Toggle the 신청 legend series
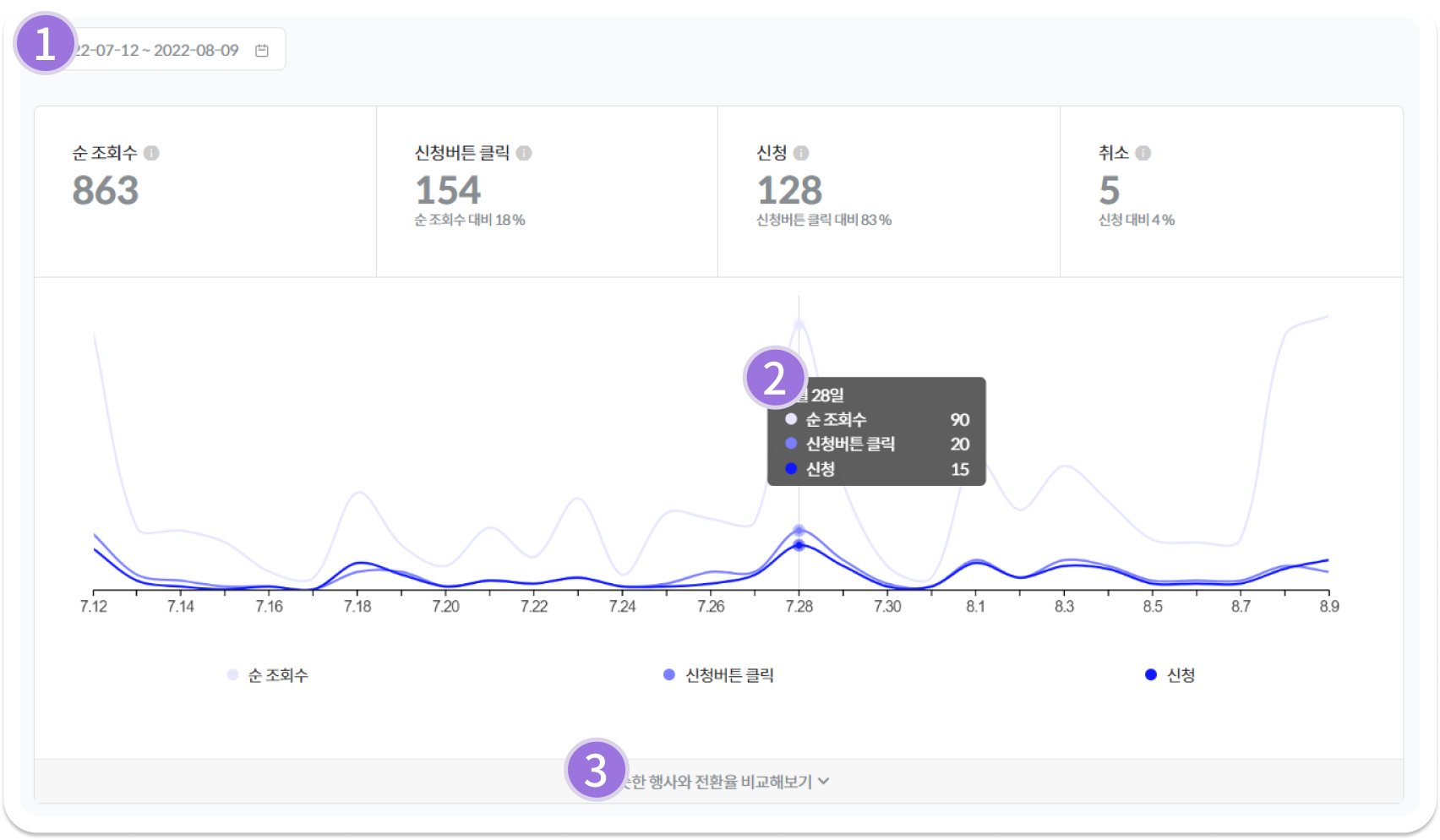This screenshot has height=840, width=1440. (x=1170, y=675)
